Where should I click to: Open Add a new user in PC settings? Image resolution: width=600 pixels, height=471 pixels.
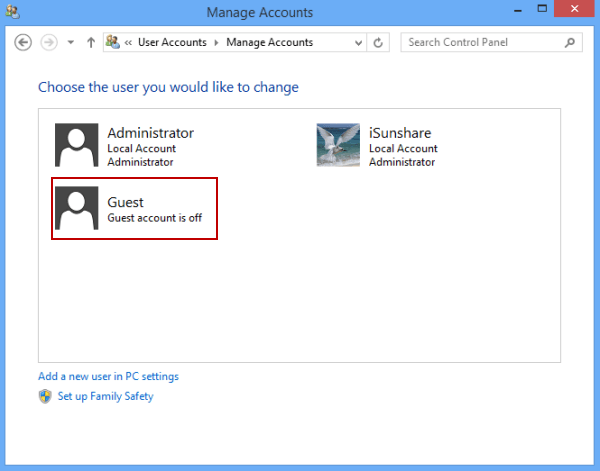[x=108, y=376]
